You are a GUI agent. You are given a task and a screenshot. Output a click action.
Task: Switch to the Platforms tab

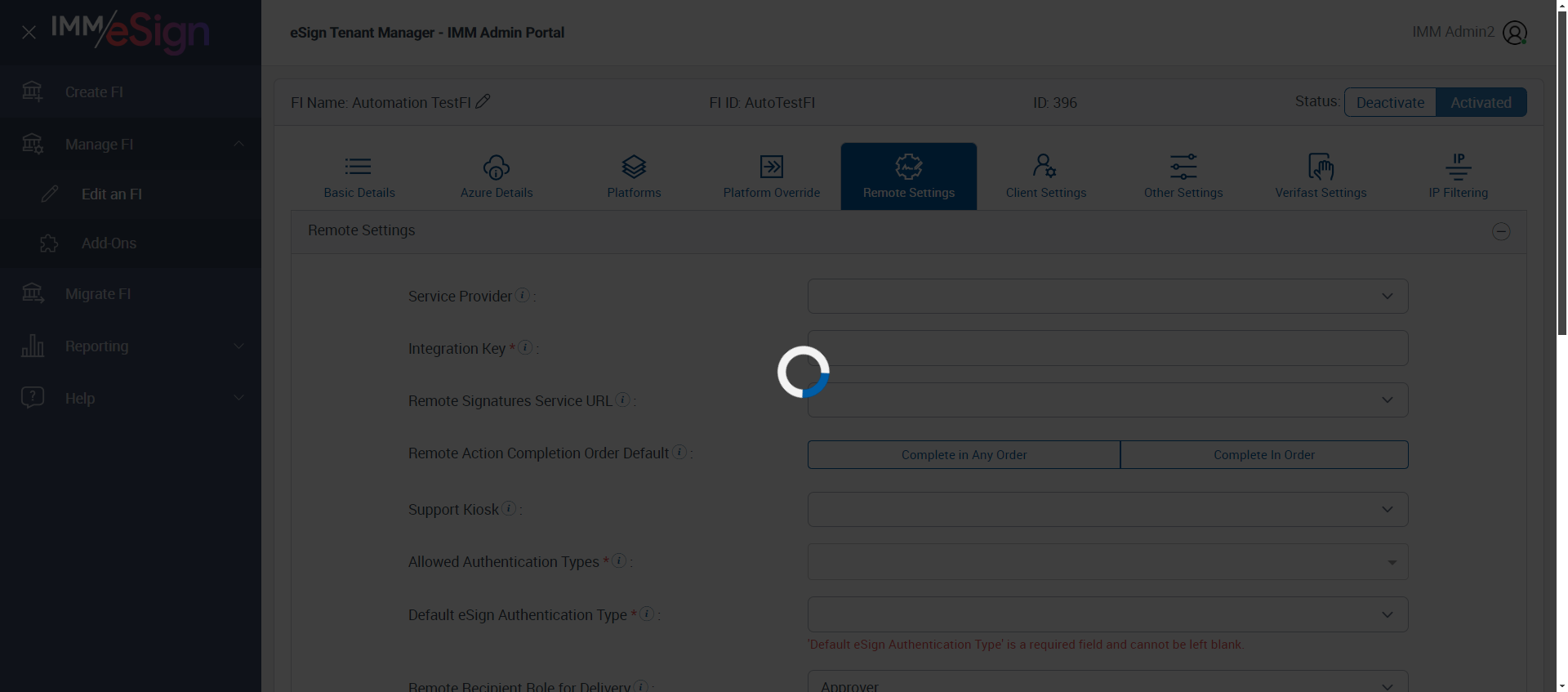[x=634, y=176]
